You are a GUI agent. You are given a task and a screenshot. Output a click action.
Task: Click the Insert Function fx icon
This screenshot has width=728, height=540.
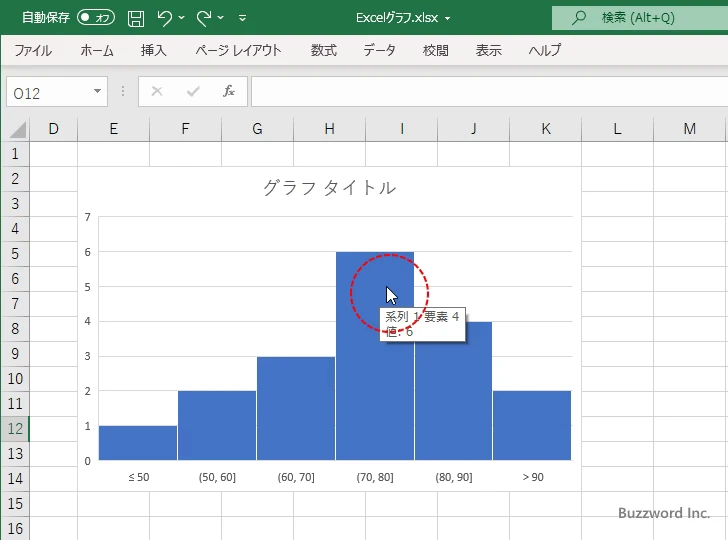tap(229, 91)
